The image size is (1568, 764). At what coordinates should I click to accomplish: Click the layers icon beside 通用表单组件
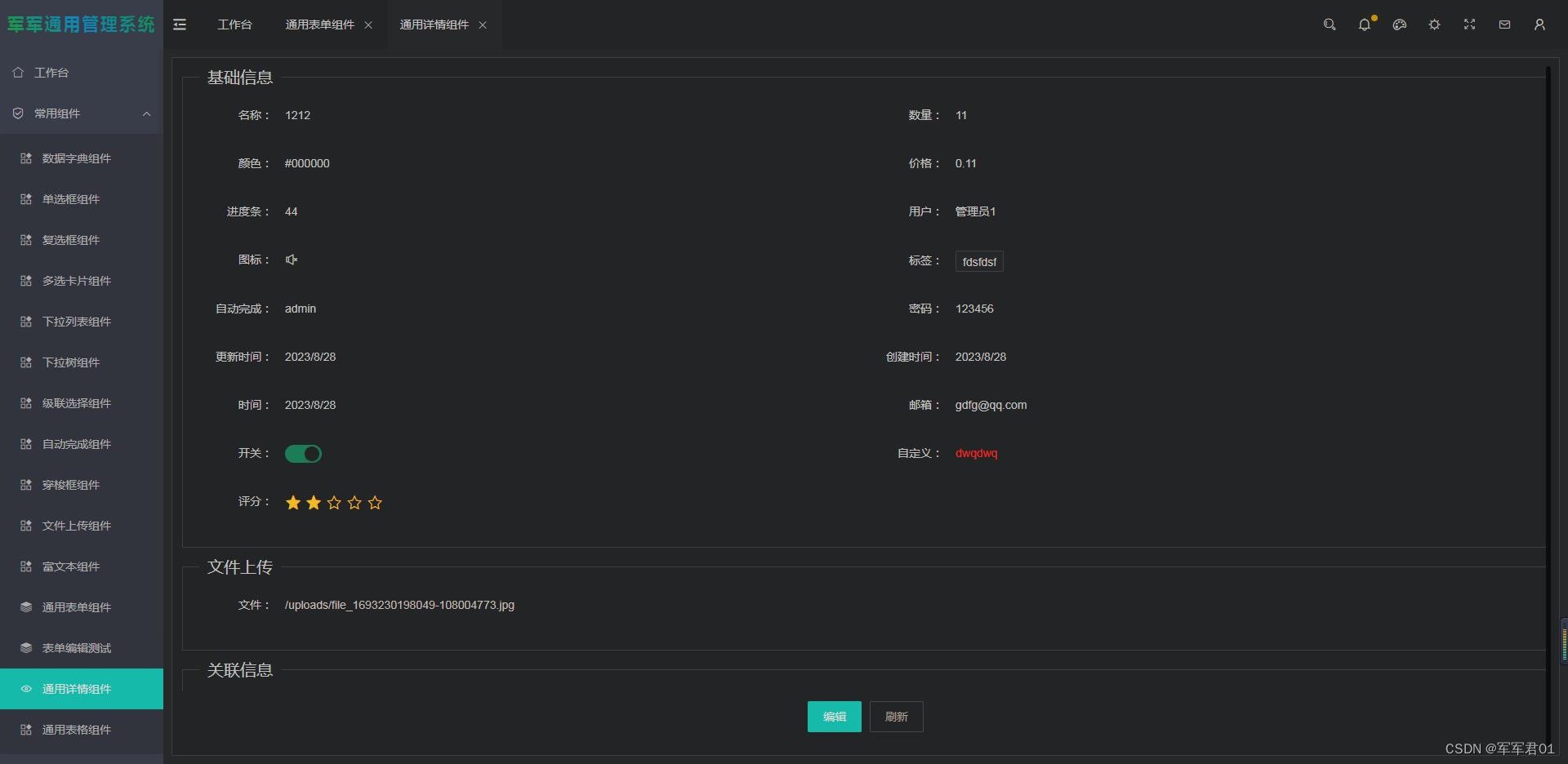click(26, 607)
